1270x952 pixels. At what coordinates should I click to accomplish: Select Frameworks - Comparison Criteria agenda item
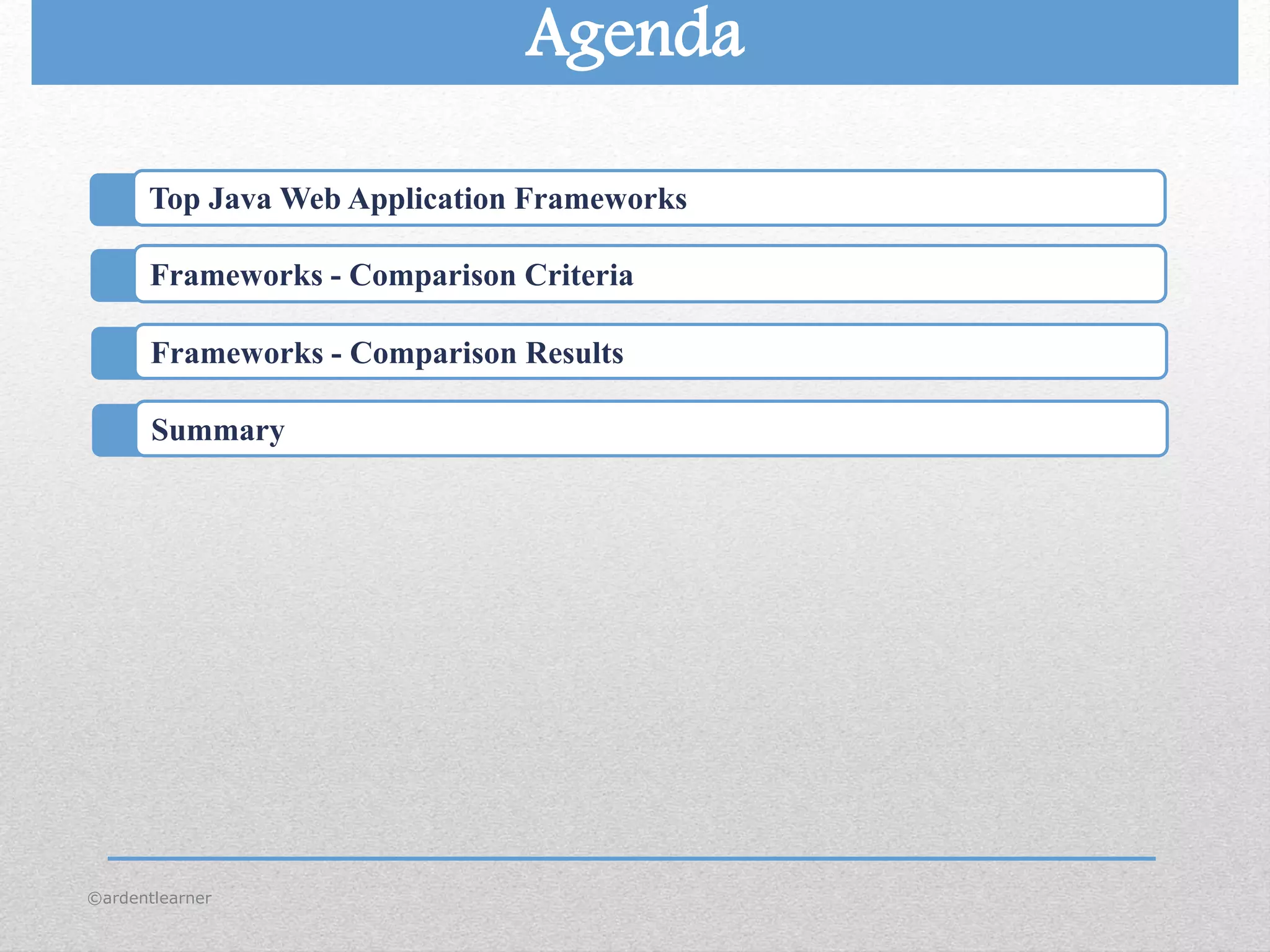pos(391,275)
